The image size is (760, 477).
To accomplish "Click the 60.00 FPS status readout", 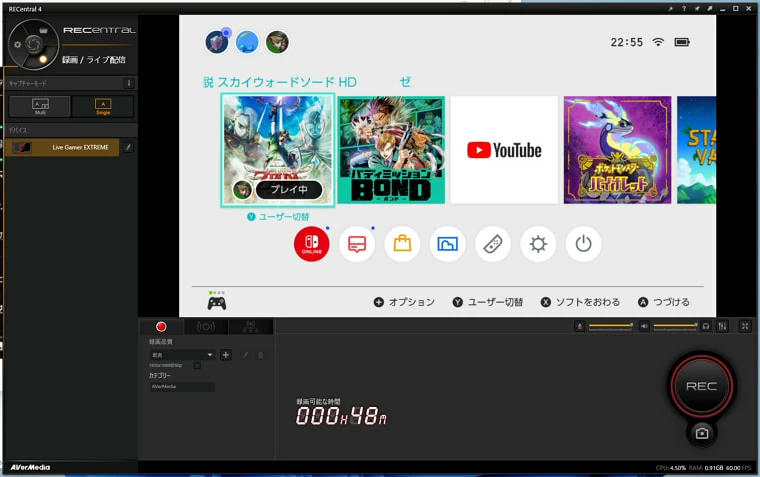I will pyautogui.click(x=738, y=468).
